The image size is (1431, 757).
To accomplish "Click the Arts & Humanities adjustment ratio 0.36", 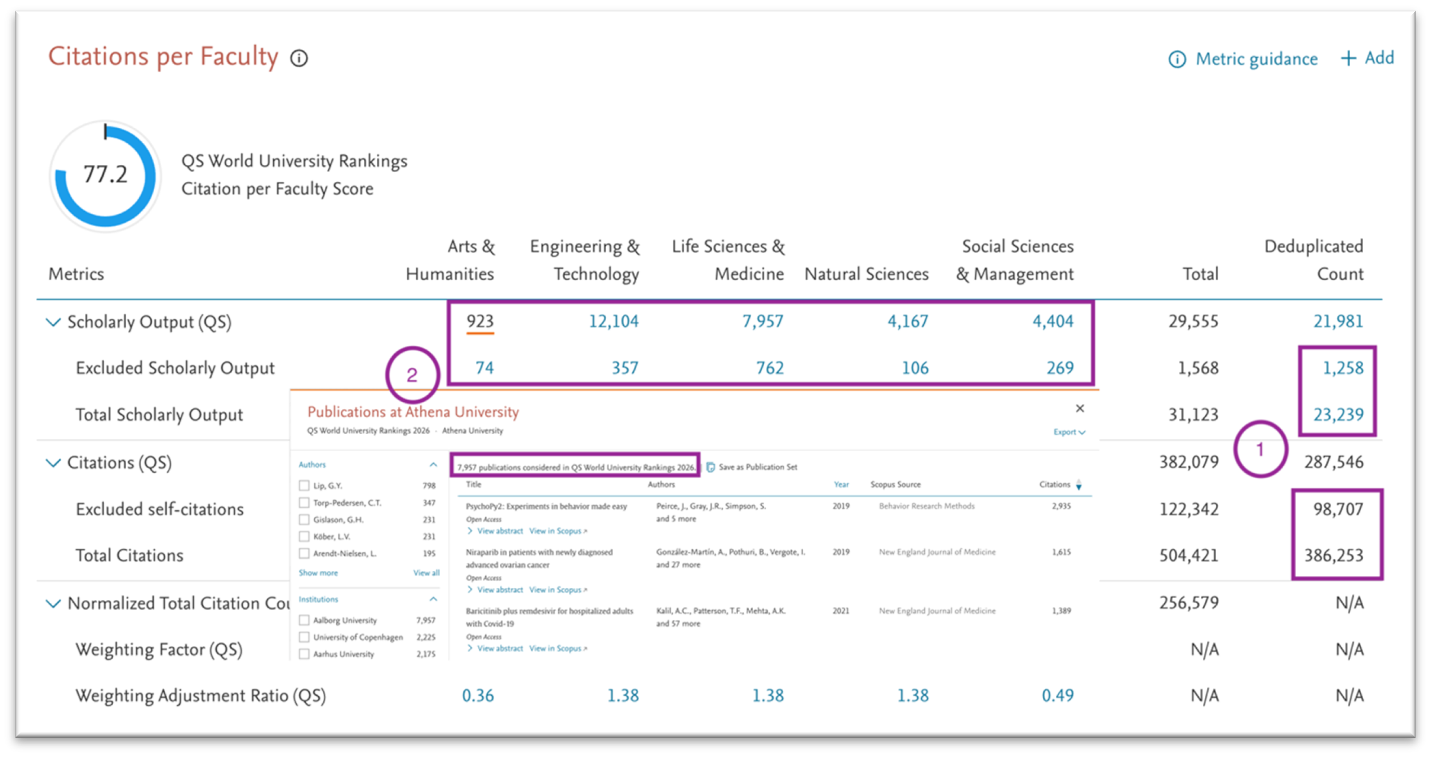I will (x=478, y=696).
